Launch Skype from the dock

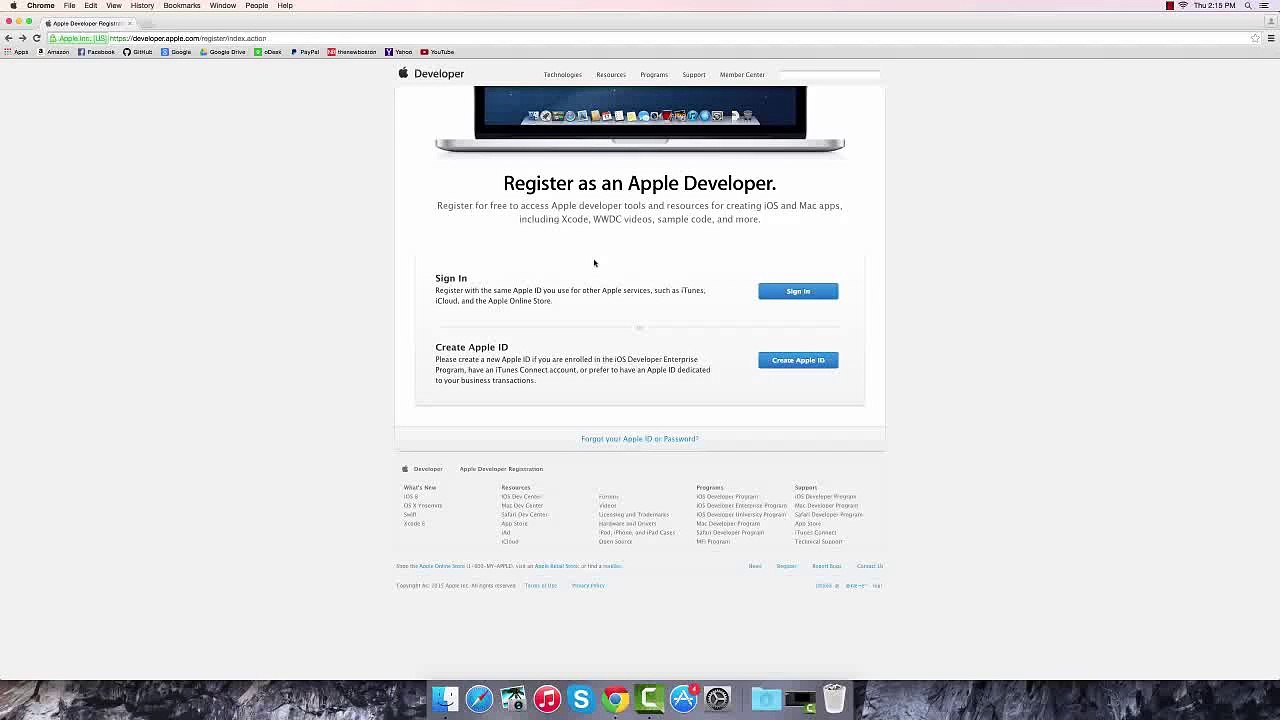pyautogui.click(x=581, y=698)
